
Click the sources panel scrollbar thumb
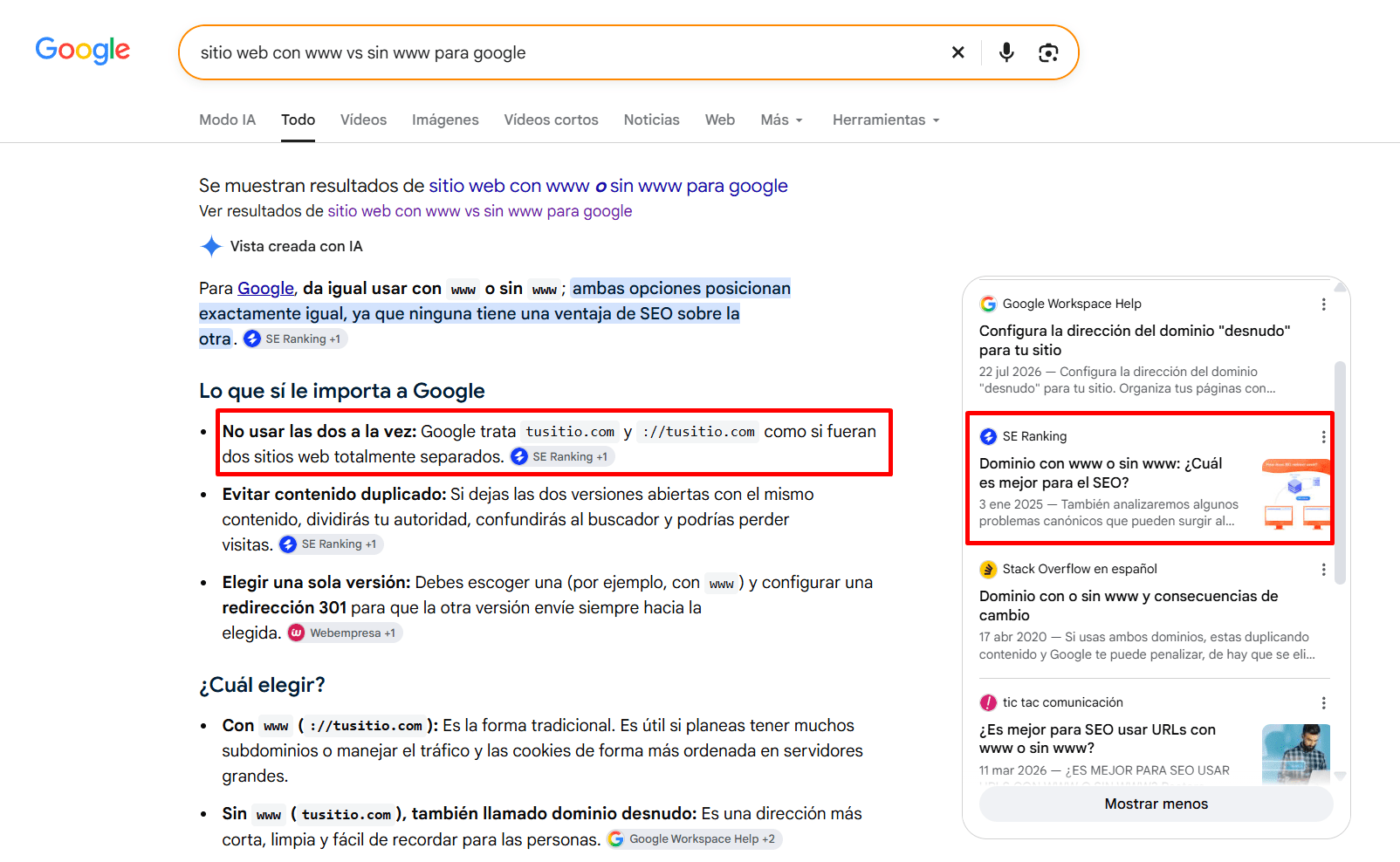(x=1341, y=471)
